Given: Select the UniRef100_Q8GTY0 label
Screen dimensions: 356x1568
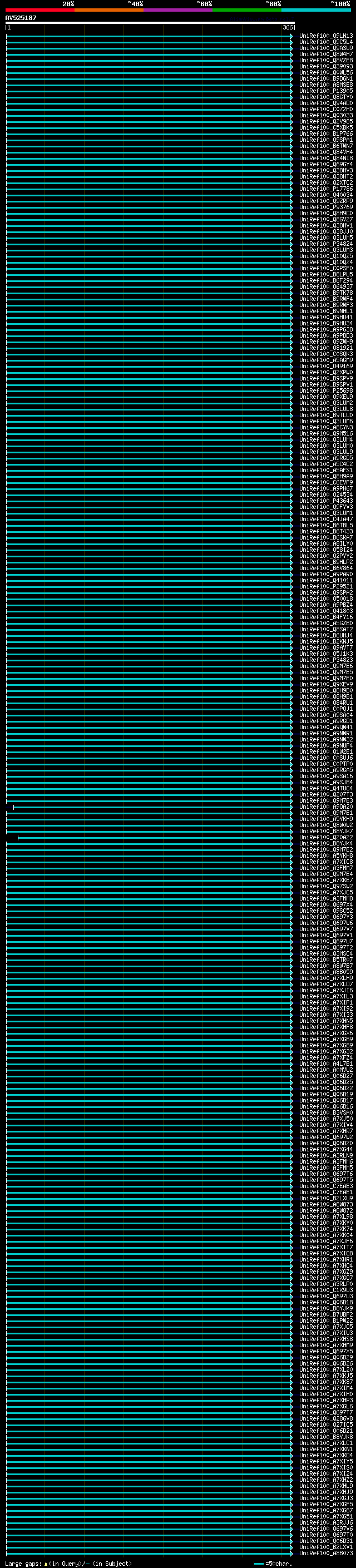Looking at the screenshot, I should [x=325, y=97].
